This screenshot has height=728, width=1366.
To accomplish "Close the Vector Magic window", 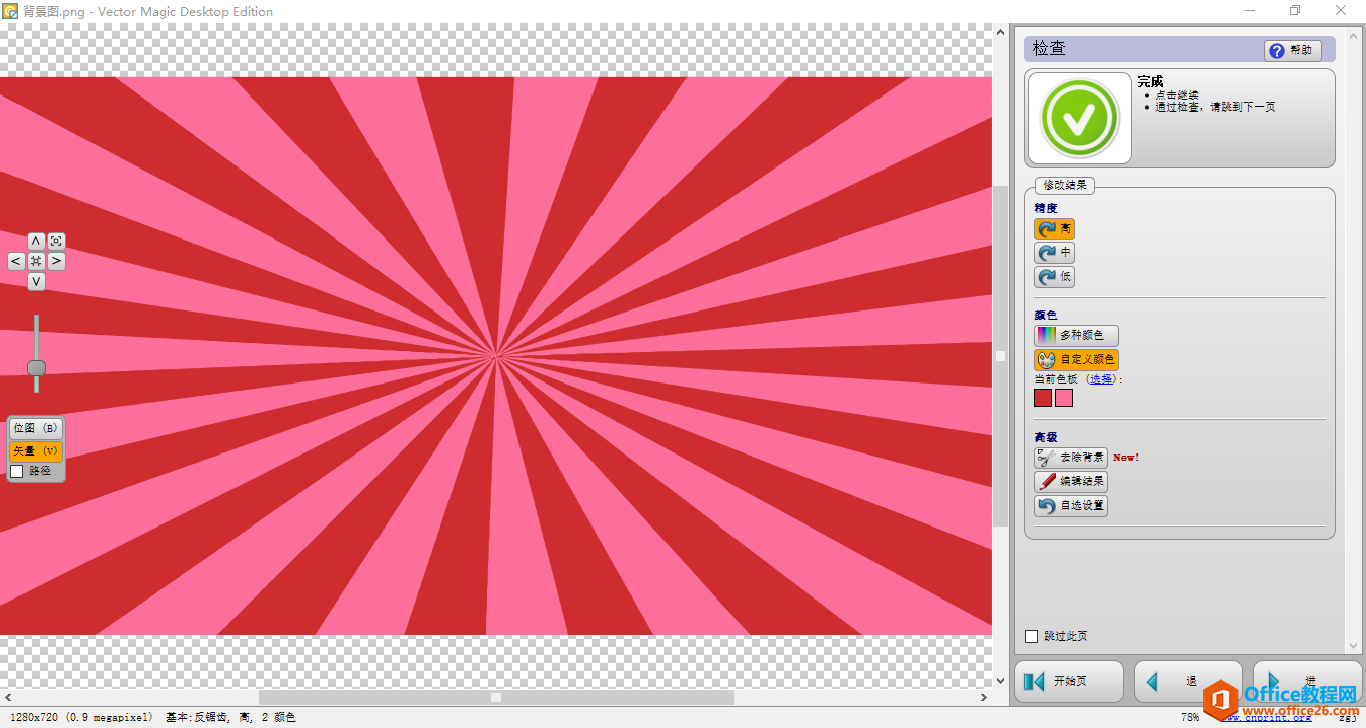I will pos(1341,11).
